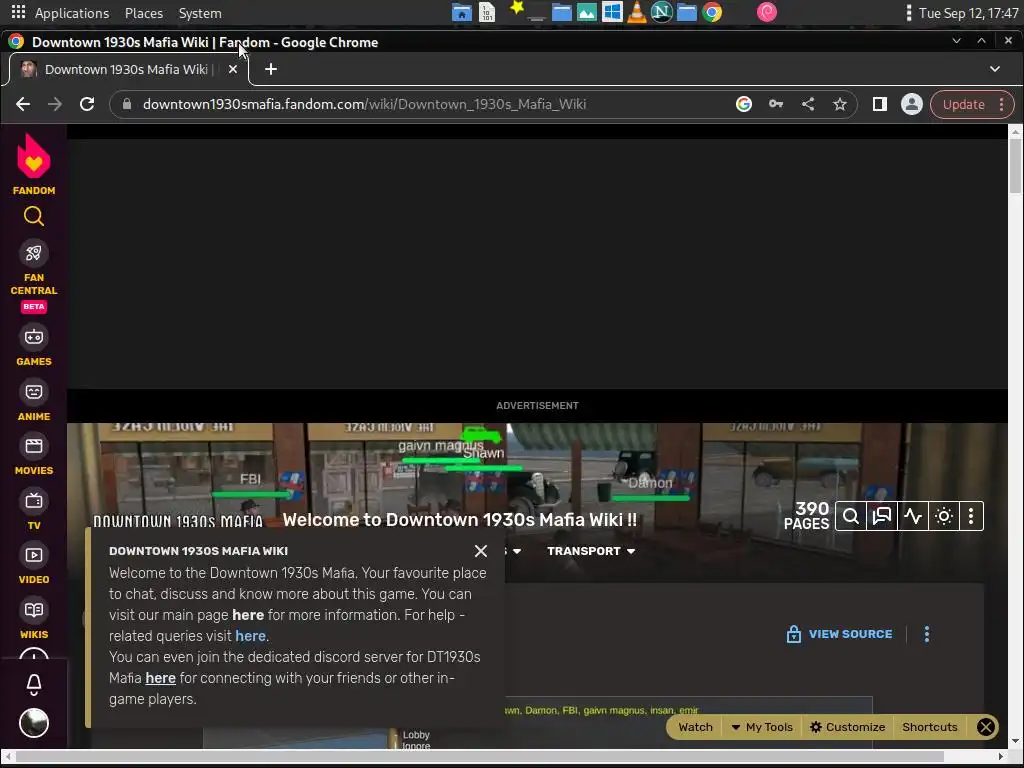Close the wiki welcome notification
This screenshot has width=1024, height=768.
pyautogui.click(x=481, y=551)
